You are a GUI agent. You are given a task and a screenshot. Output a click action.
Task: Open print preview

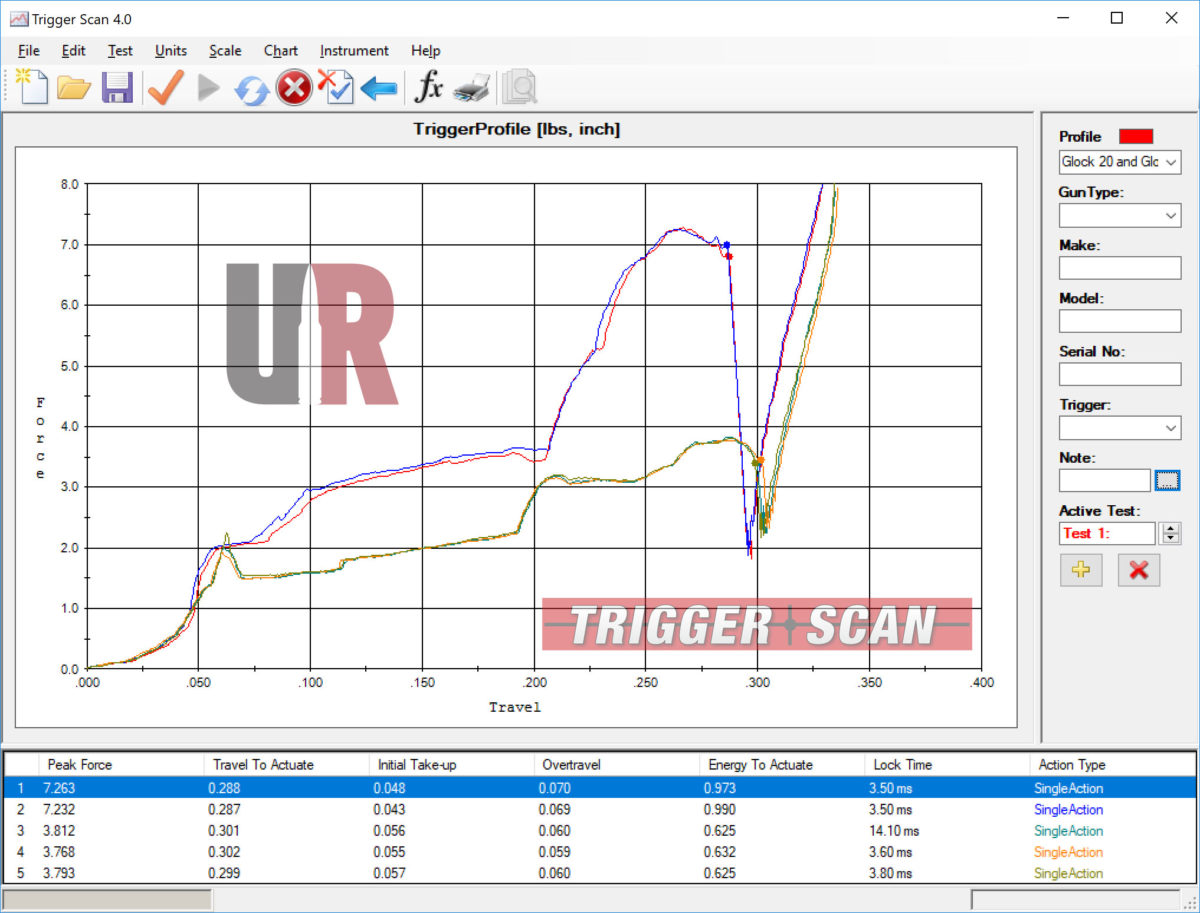(x=520, y=88)
